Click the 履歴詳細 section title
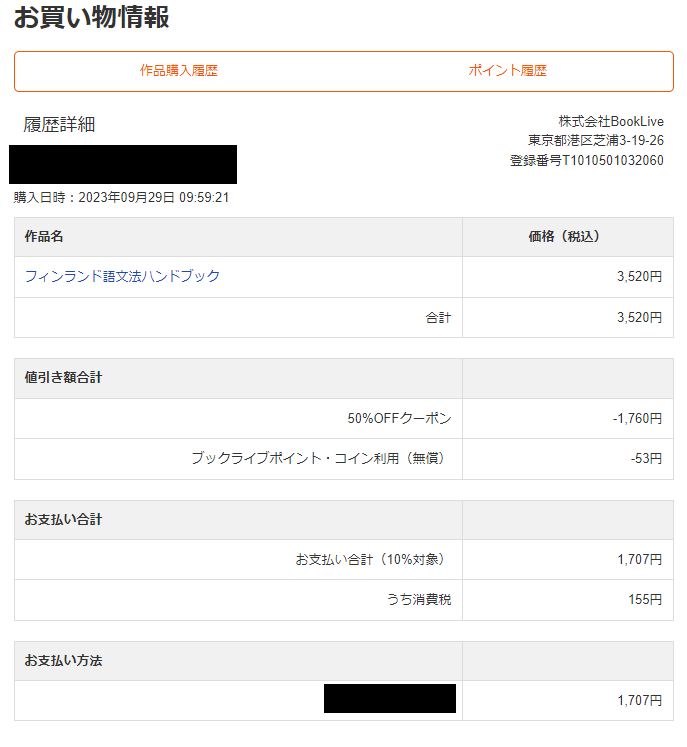 click(59, 125)
